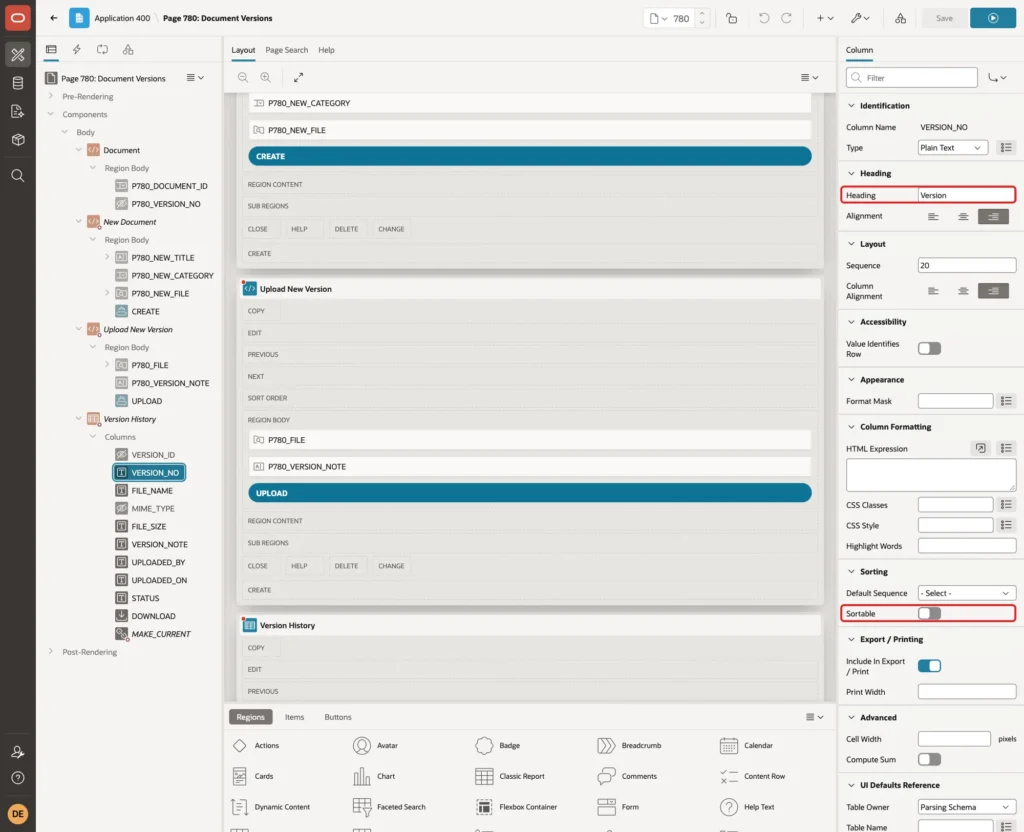
Task: Open the Default Sequence dropdown
Action: coord(967,593)
